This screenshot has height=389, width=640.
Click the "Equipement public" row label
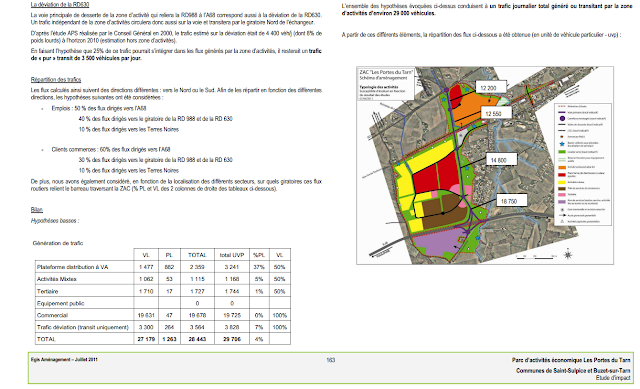[60, 303]
